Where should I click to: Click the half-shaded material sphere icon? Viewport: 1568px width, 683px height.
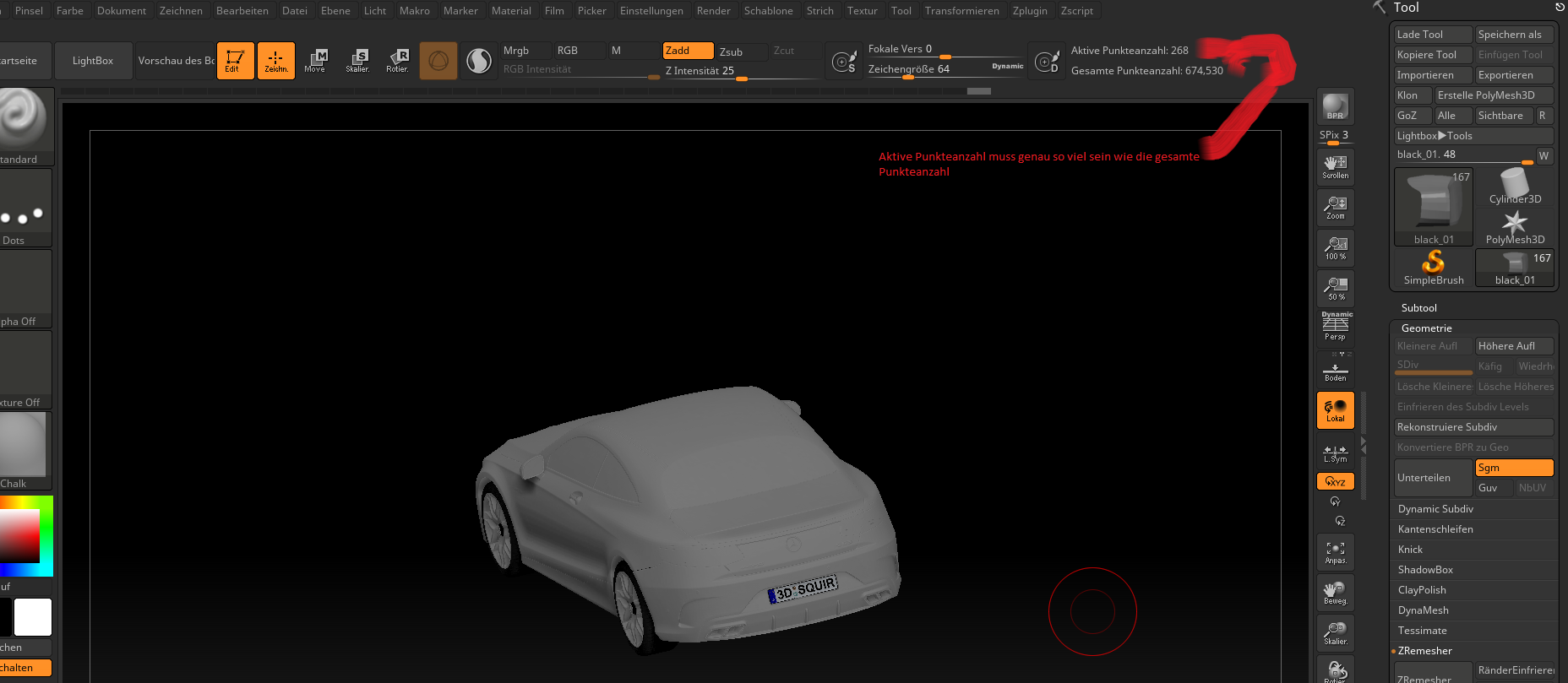click(479, 61)
